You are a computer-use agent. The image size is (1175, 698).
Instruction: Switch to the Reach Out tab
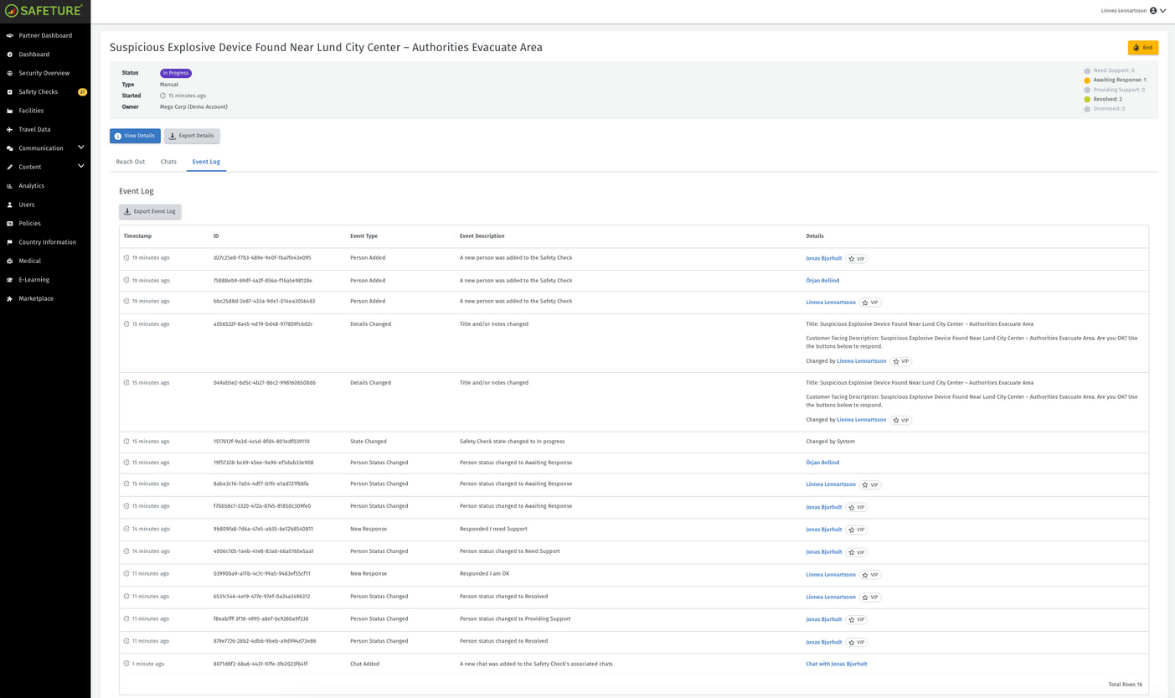tap(130, 162)
